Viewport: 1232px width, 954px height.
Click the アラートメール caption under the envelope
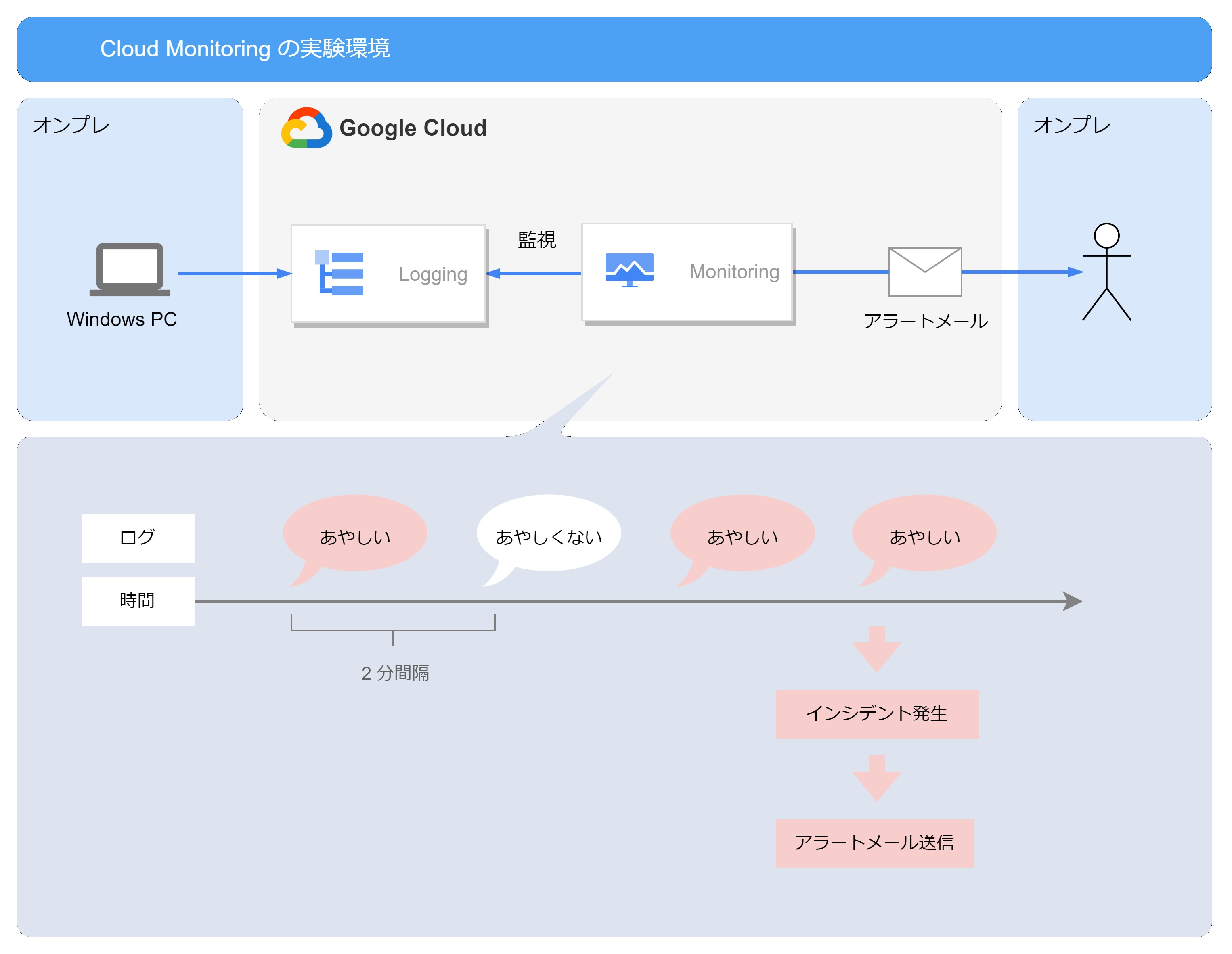(926, 321)
